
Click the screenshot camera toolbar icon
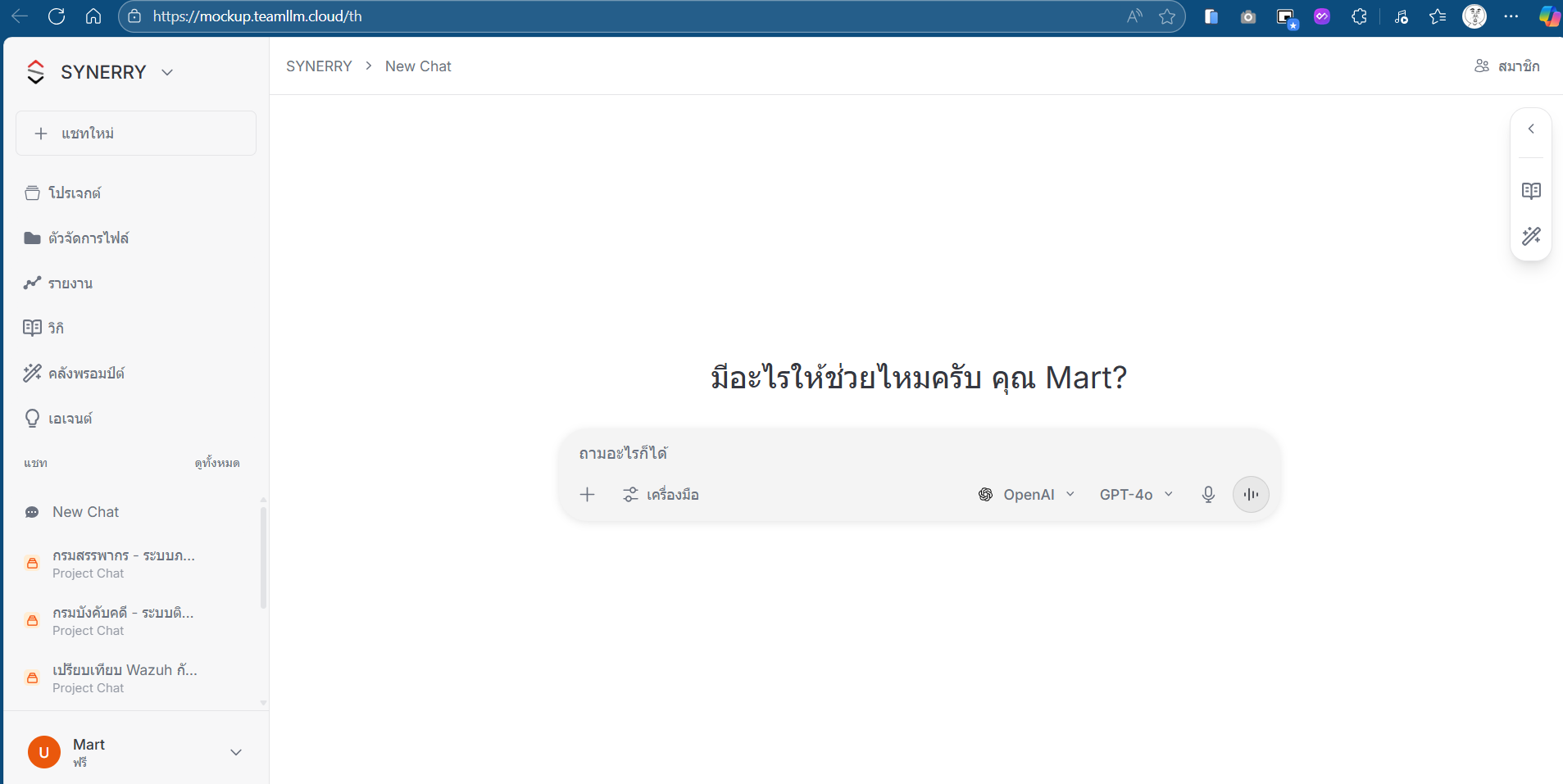tap(1247, 16)
